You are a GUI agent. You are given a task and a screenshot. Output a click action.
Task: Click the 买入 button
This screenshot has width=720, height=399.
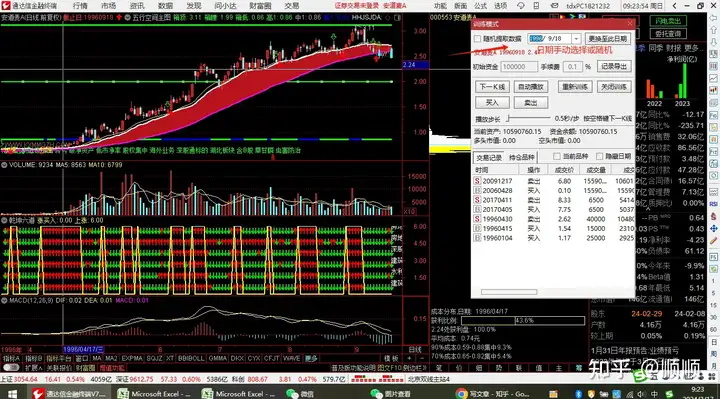(x=492, y=102)
